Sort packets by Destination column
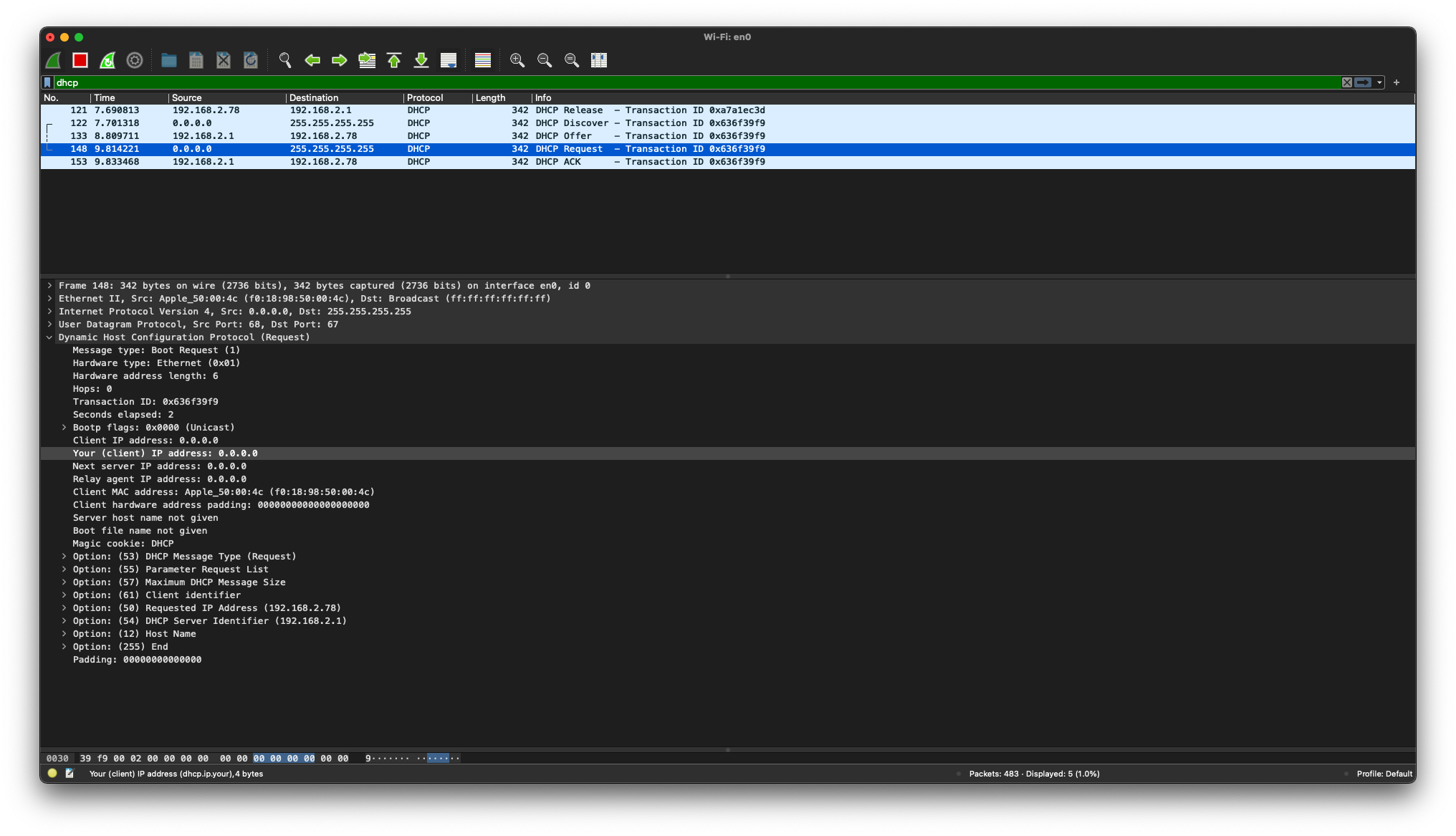 [345, 98]
